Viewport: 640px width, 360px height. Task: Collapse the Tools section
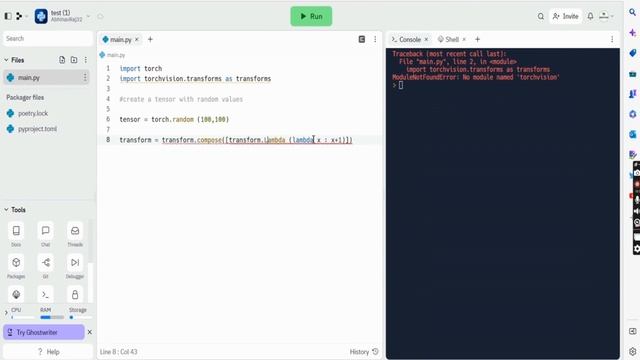pos(6,210)
